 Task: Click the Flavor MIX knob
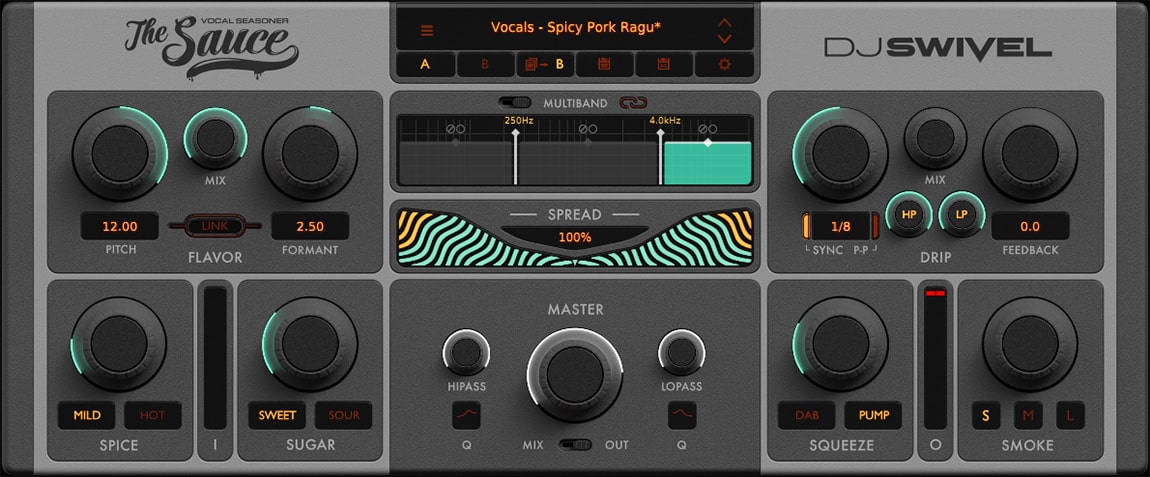click(215, 139)
